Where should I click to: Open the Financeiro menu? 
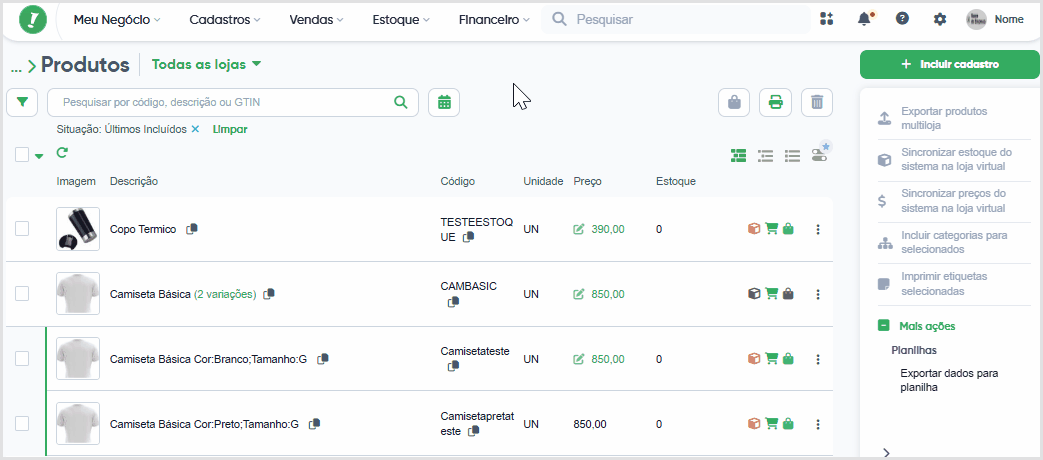(x=494, y=20)
